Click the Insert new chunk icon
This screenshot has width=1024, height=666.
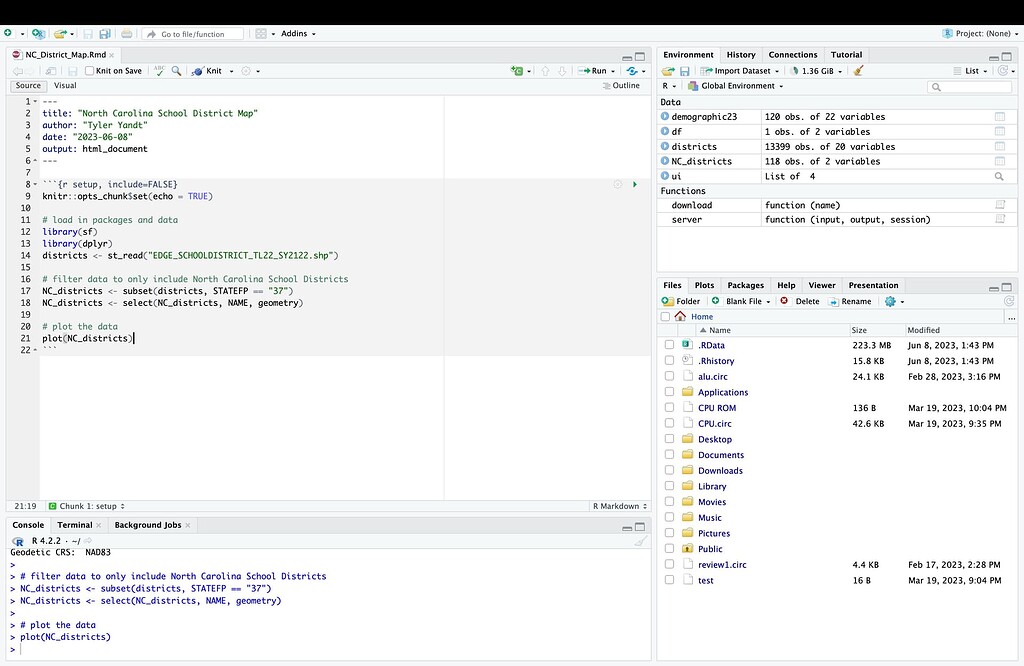click(517, 71)
